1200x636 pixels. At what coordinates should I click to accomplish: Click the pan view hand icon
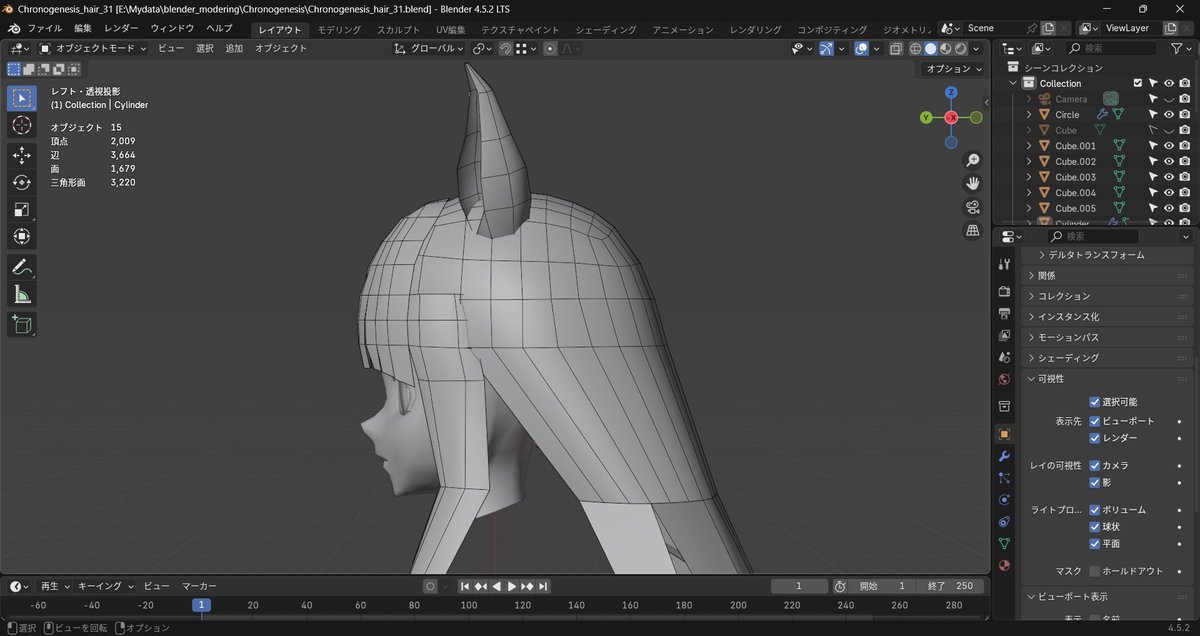coord(972,184)
